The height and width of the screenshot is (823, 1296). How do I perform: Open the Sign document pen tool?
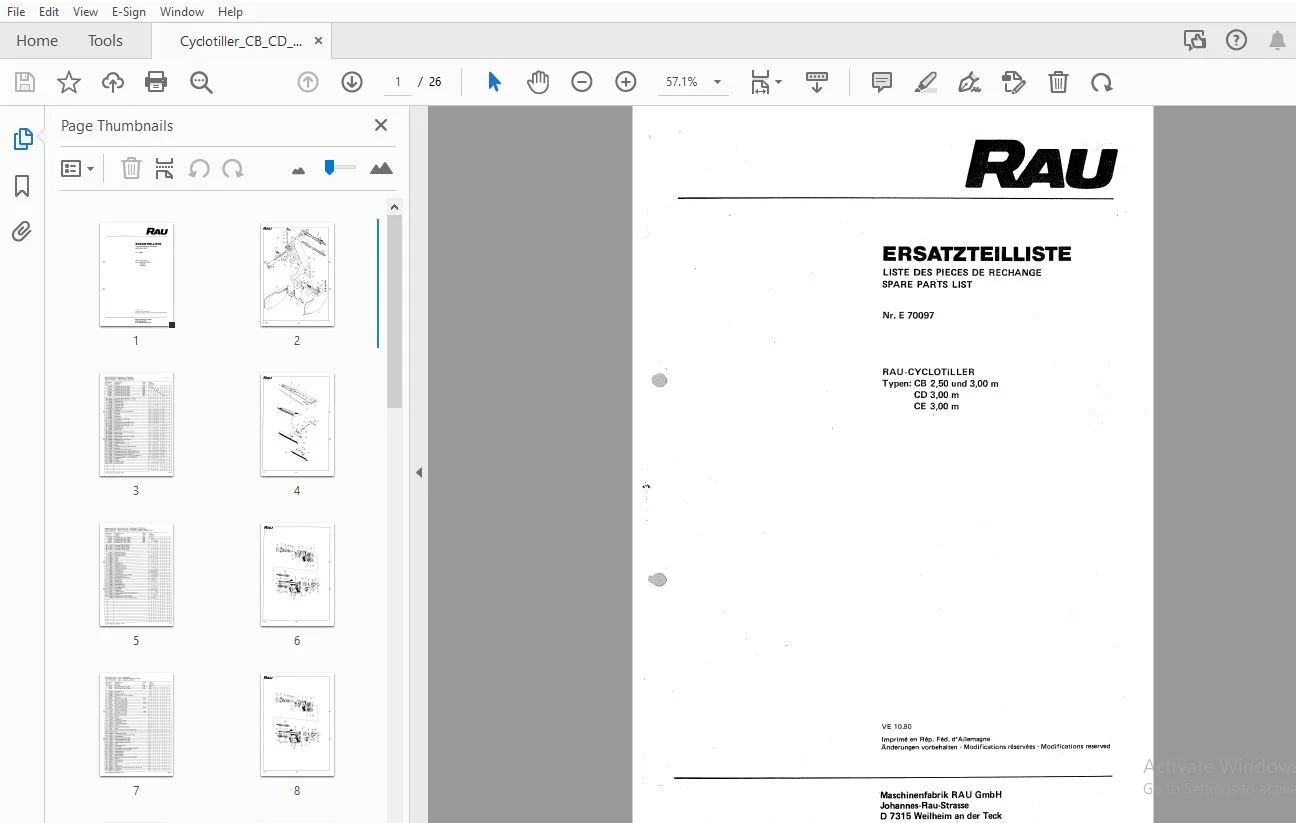click(969, 82)
